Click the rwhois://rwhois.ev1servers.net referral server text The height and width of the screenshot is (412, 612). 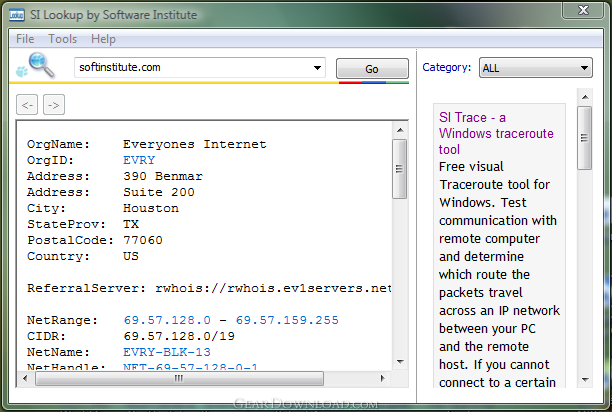(273, 288)
